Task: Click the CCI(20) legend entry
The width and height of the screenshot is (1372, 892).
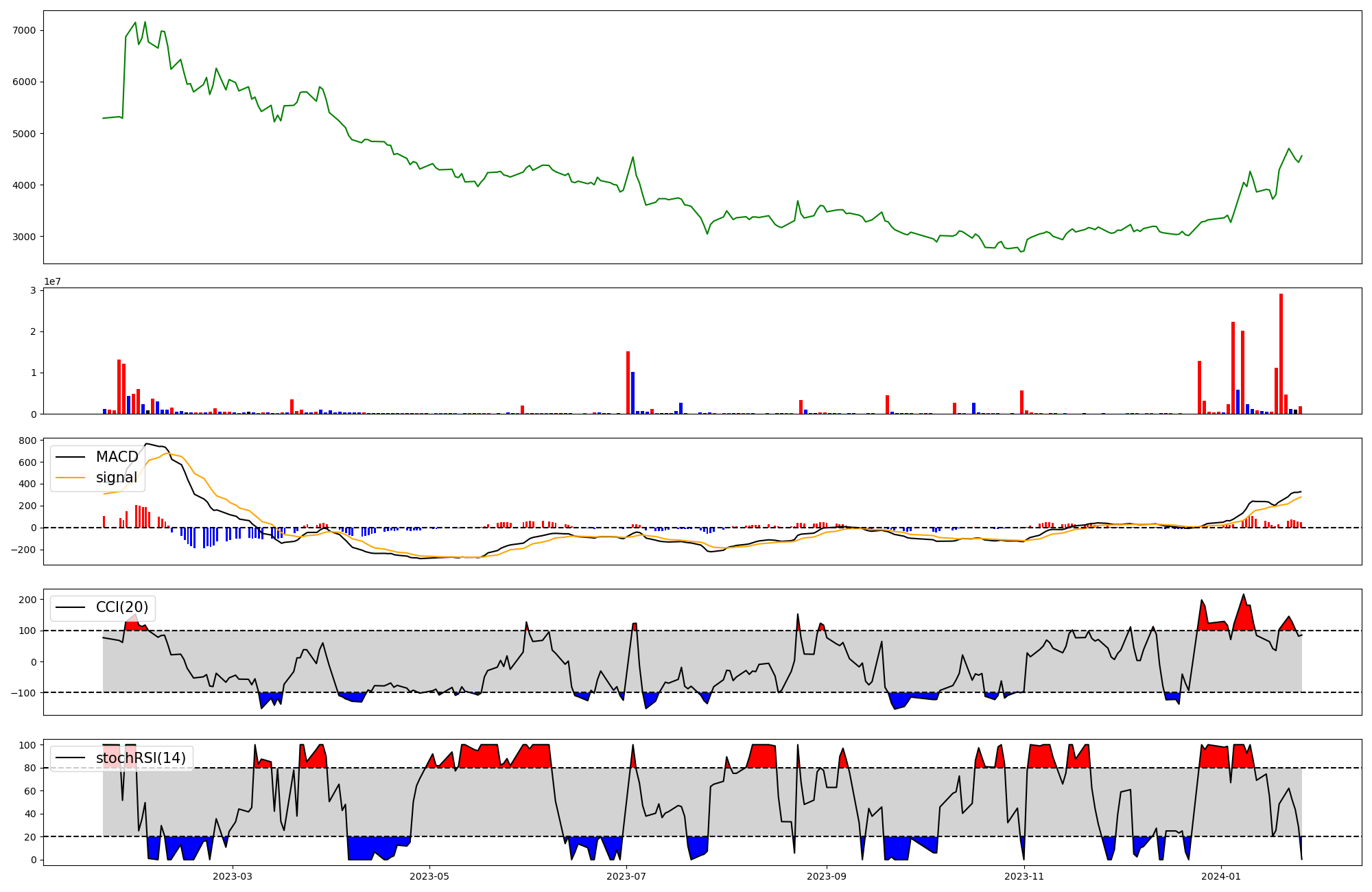Action: coord(121,607)
